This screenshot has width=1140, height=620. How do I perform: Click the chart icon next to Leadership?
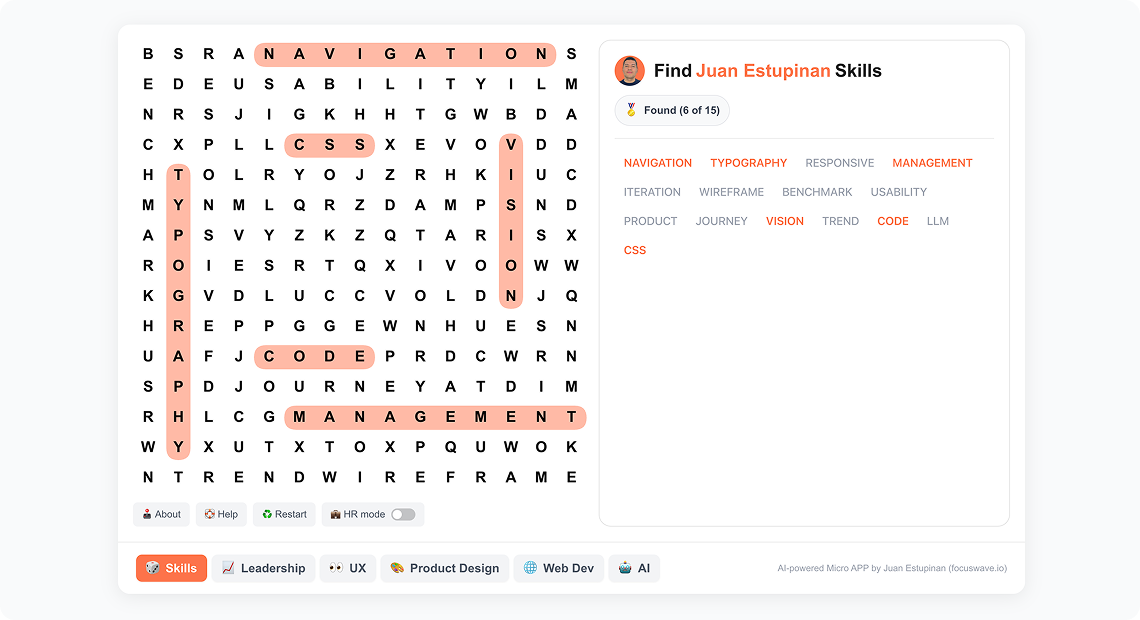click(227, 568)
